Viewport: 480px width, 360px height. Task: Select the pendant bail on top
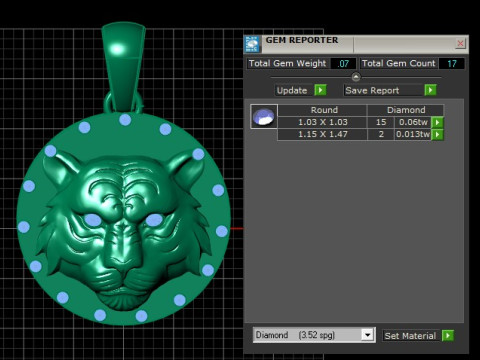tap(124, 68)
